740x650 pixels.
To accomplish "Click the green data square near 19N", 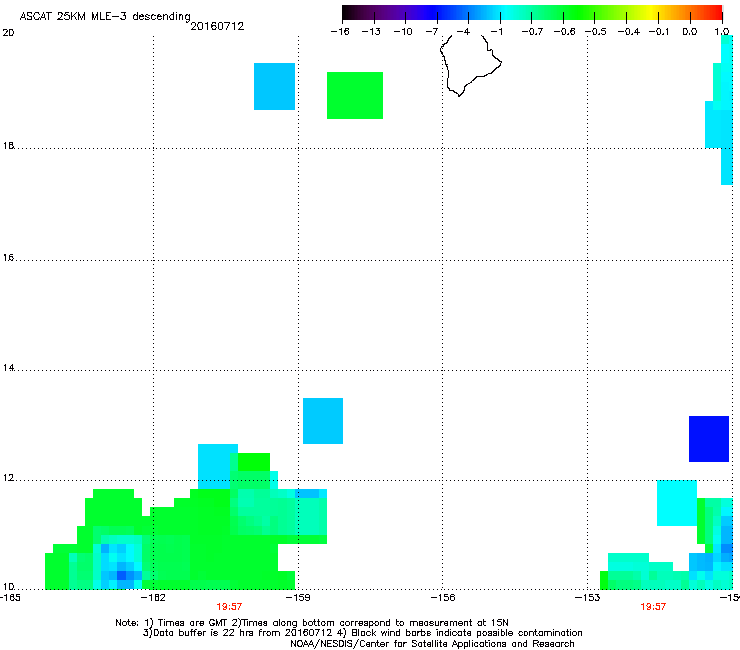I will [x=355, y=95].
